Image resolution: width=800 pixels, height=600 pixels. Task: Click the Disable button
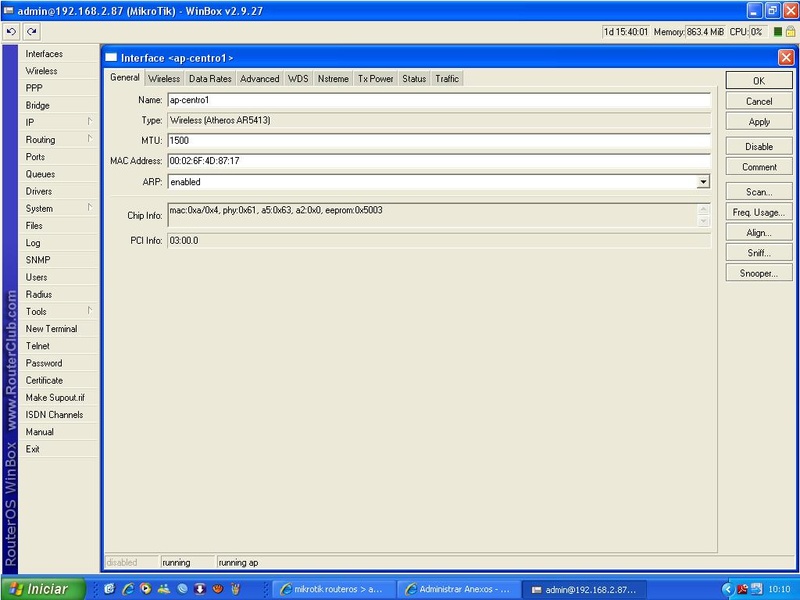[x=759, y=146]
